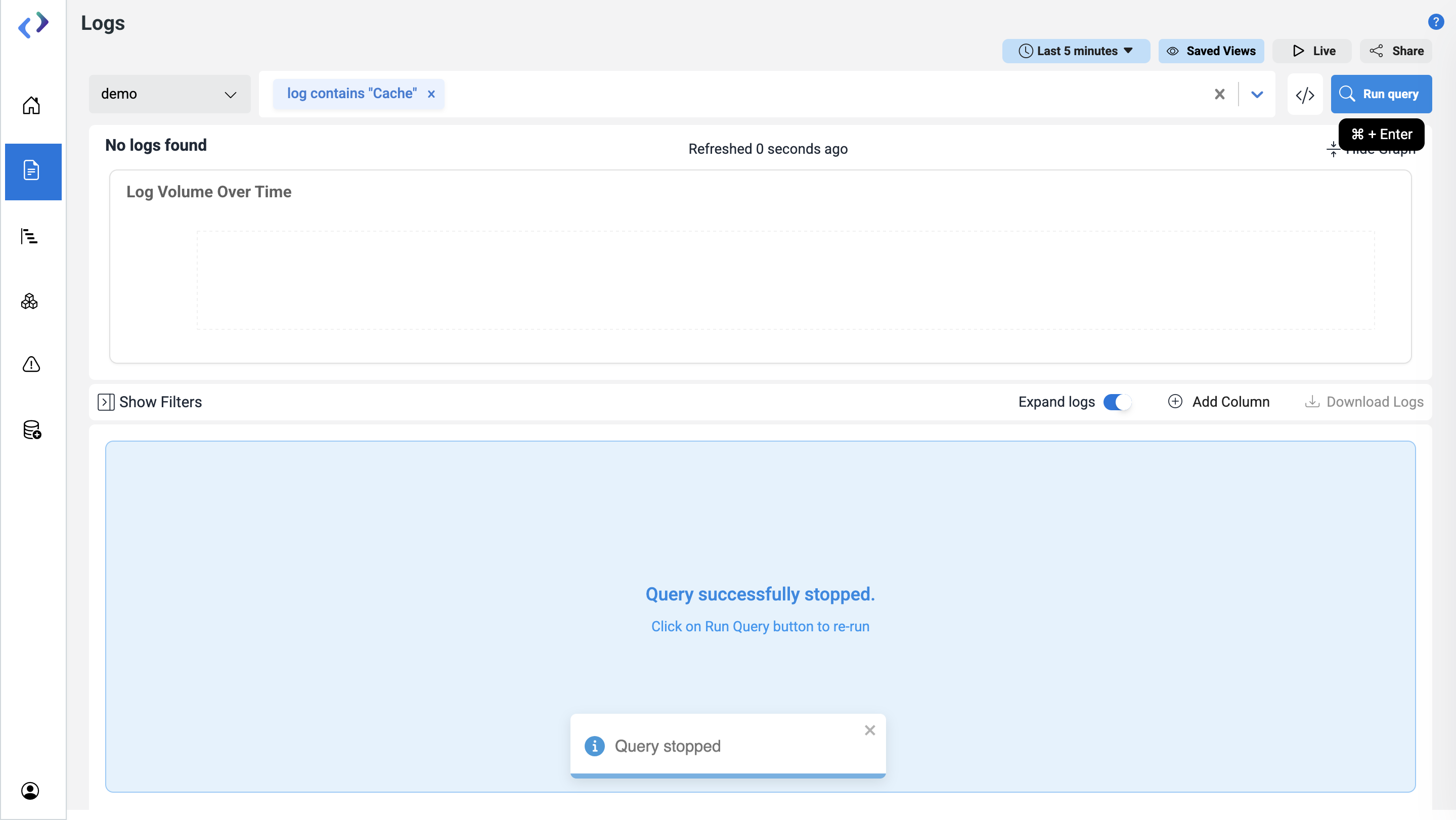1456x820 pixels.
Task: Open the user profile icon
Action: pos(30,791)
